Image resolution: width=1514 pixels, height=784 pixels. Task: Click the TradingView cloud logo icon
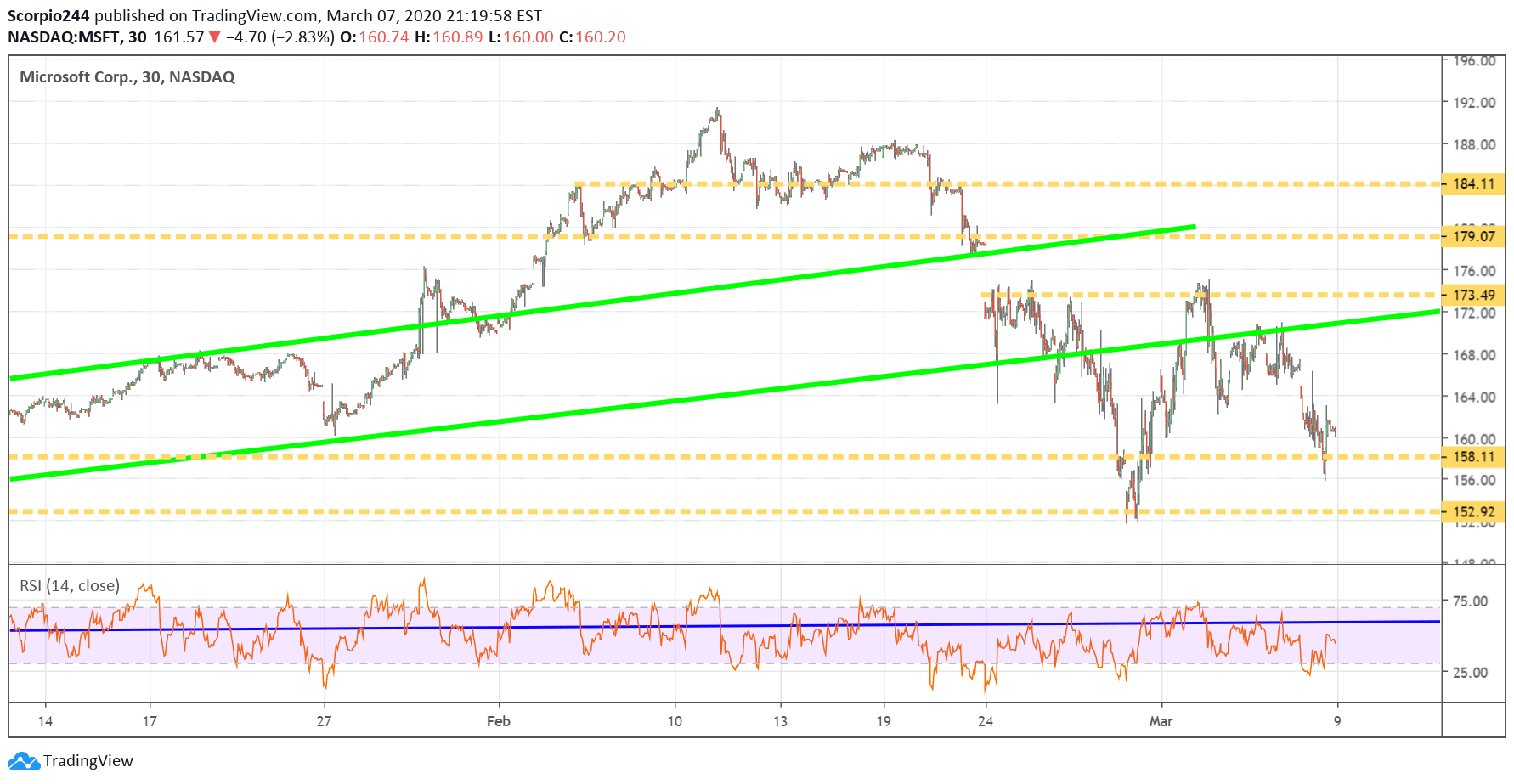point(24,761)
